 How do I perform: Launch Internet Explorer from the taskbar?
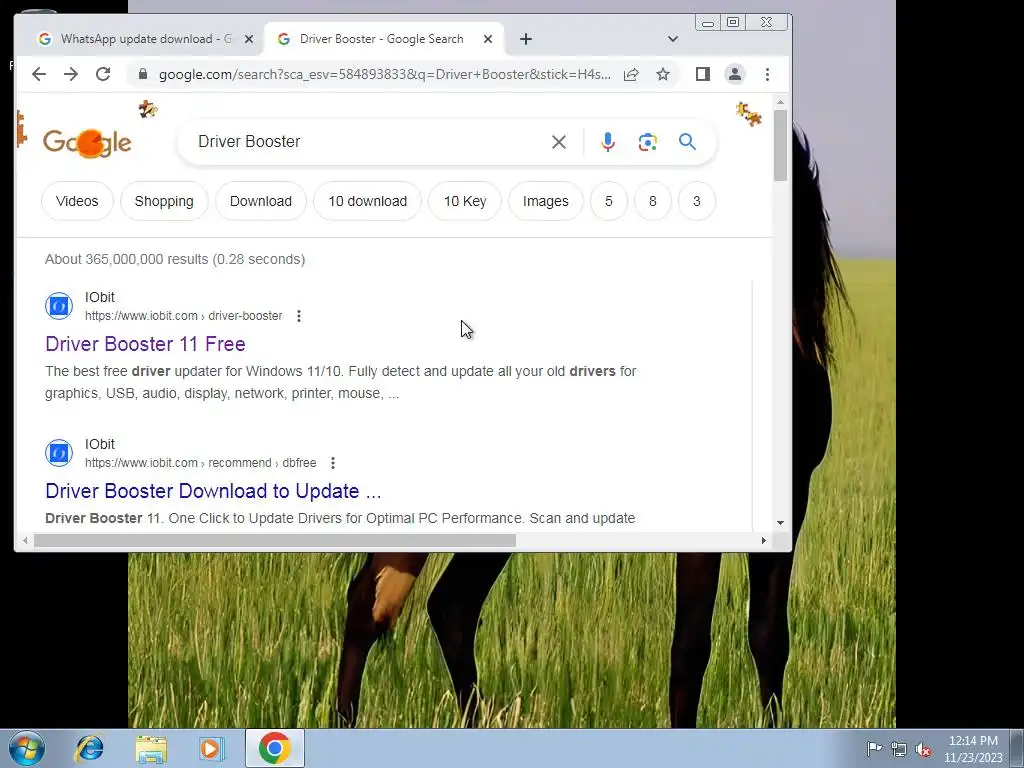pyautogui.click(x=89, y=748)
